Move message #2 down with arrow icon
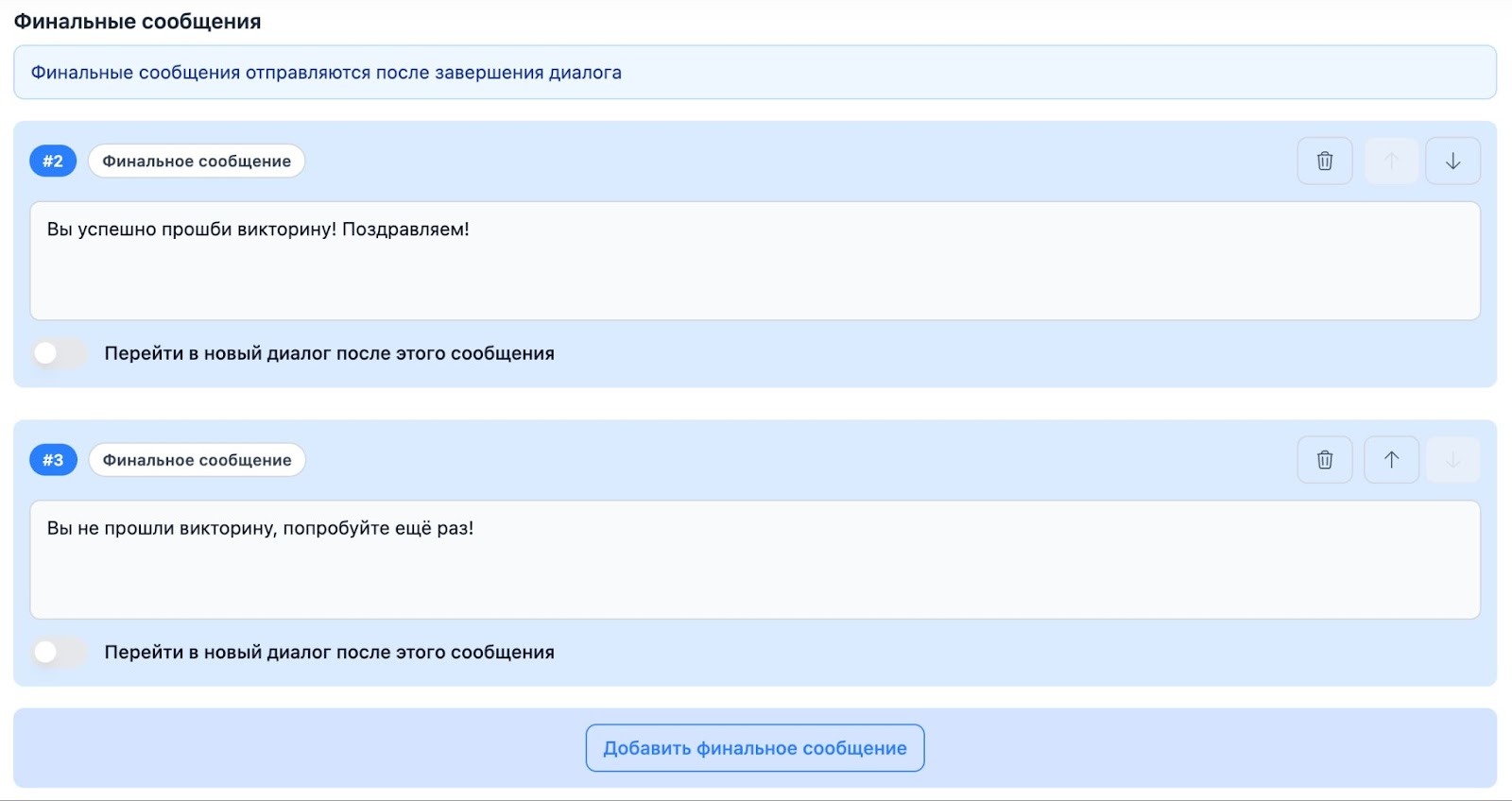Screen dimensions: 1512x801 1452,162
